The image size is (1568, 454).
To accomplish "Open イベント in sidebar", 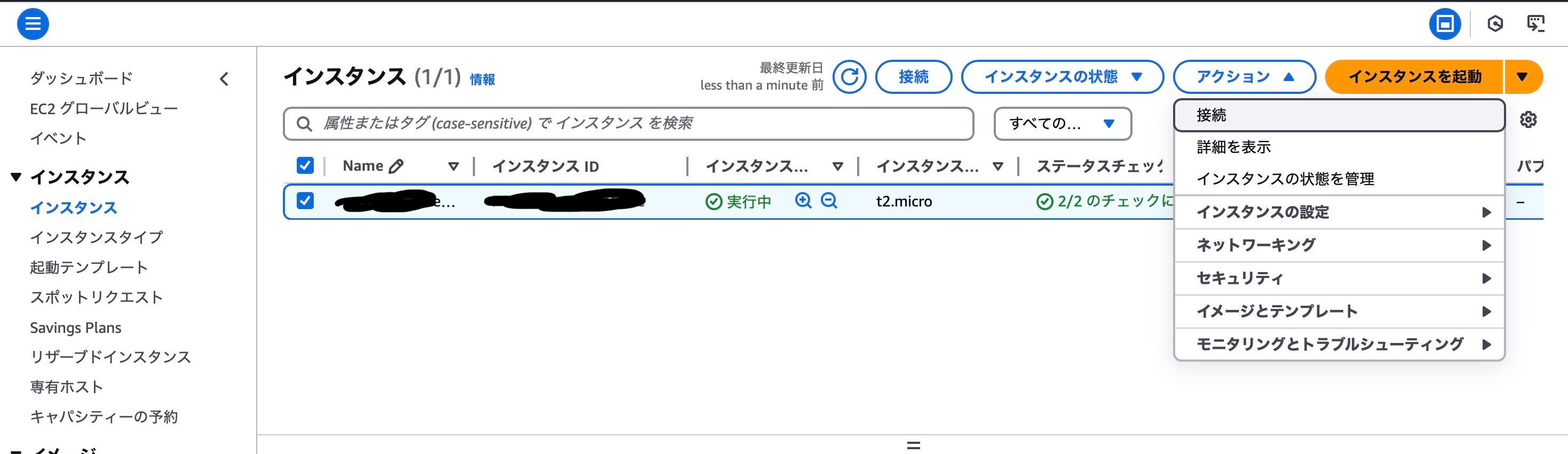I will (58, 139).
